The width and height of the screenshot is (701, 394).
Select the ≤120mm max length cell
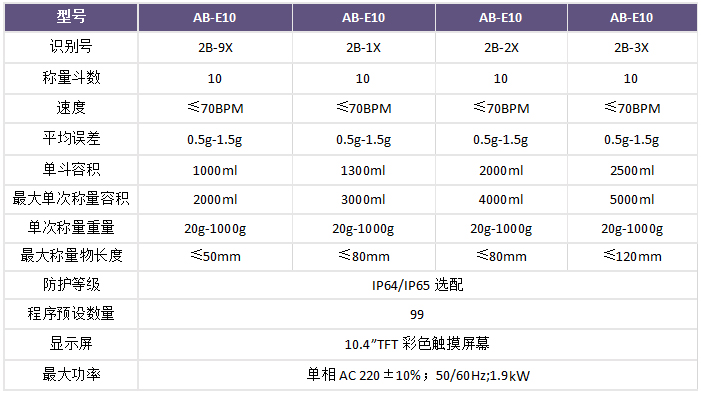[x=632, y=256]
